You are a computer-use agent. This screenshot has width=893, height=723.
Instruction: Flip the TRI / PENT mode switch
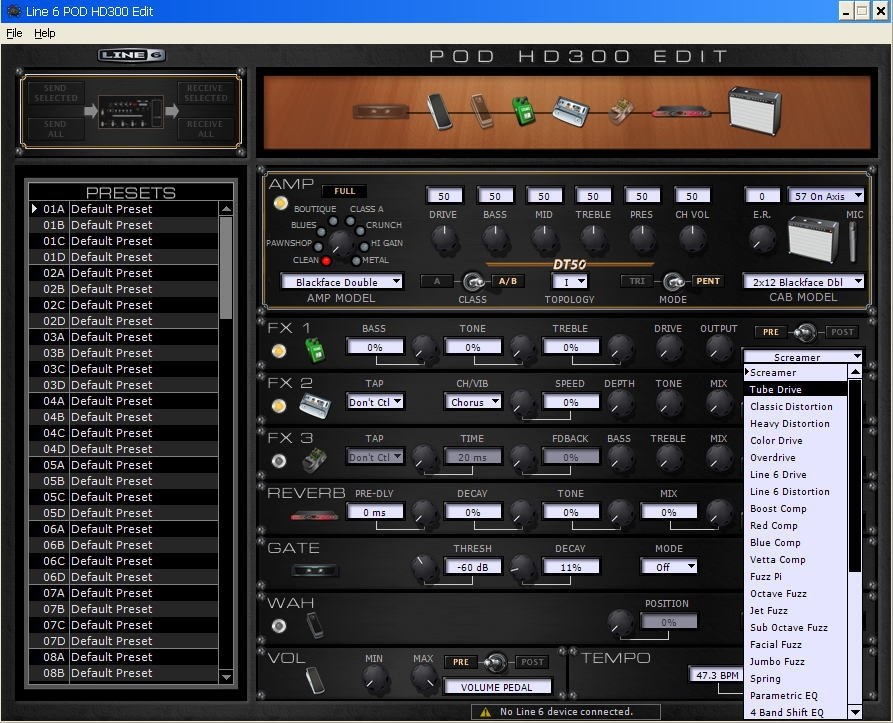click(673, 281)
